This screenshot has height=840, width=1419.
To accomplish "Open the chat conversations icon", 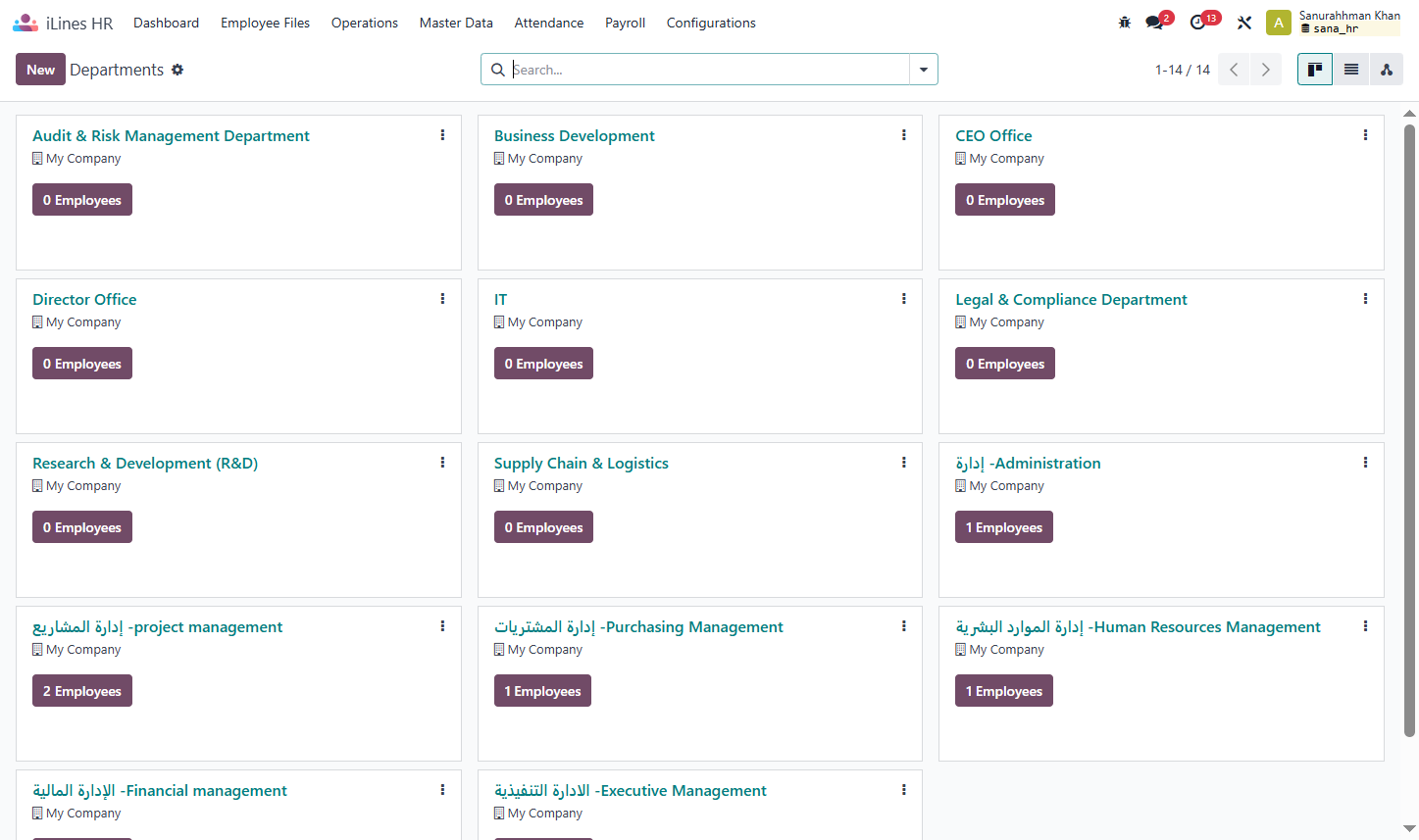I will (1155, 23).
